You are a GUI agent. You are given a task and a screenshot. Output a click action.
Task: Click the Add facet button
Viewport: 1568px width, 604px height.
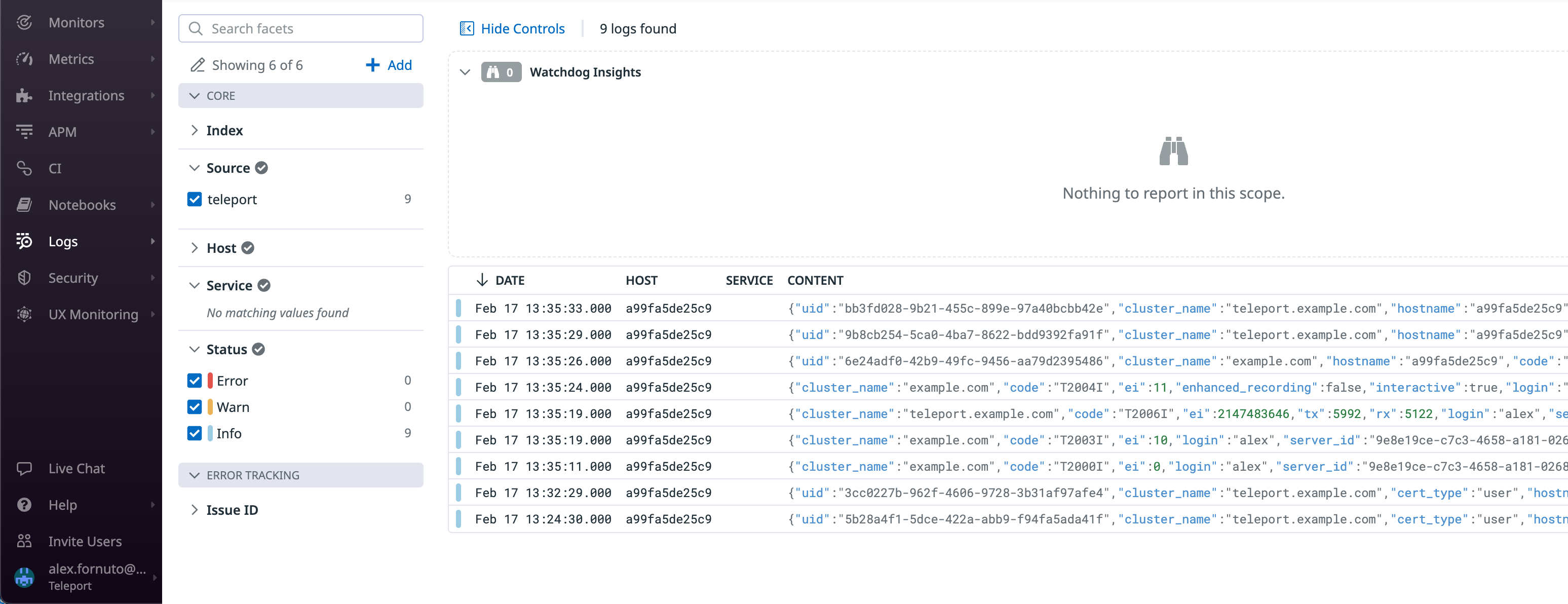(389, 64)
